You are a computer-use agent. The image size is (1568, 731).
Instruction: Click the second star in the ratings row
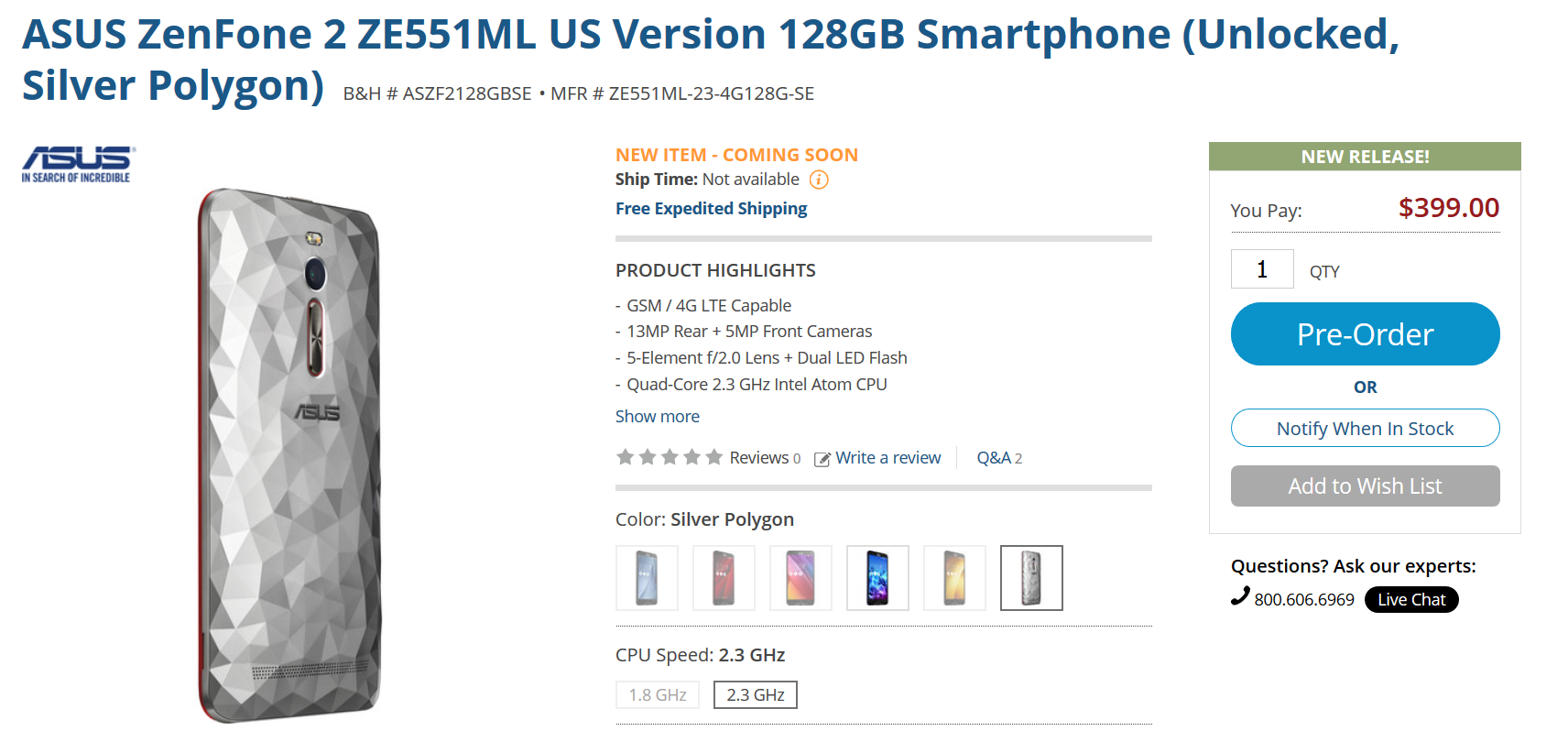point(646,455)
